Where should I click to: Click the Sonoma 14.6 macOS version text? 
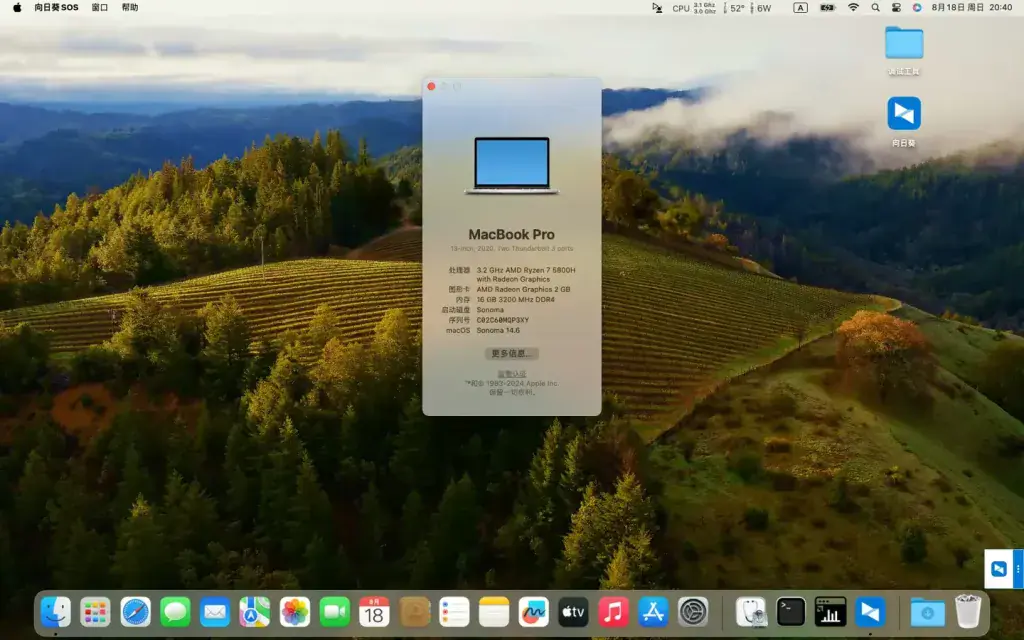[498, 330]
